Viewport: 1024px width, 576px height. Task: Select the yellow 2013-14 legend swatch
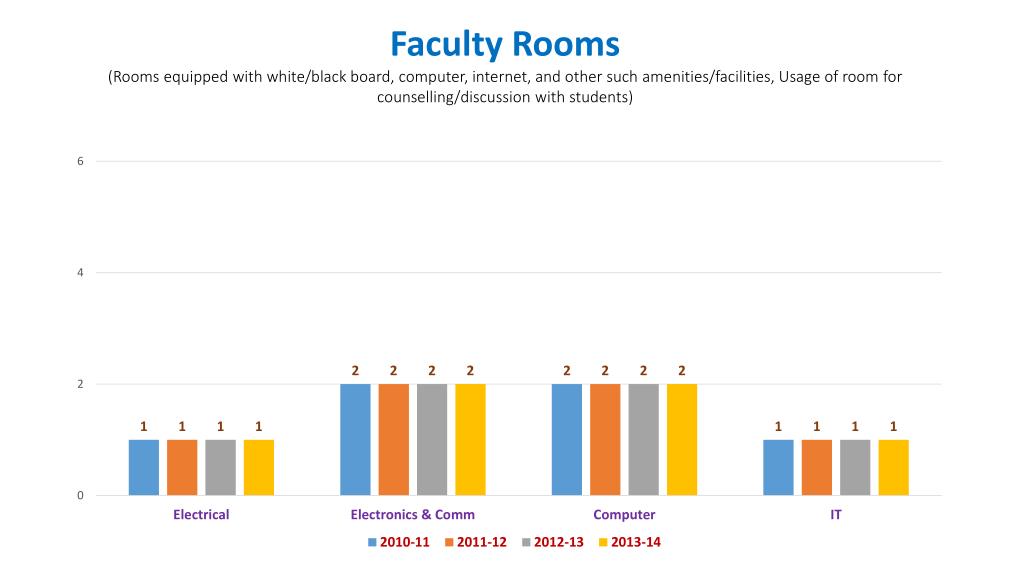coord(603,542)
